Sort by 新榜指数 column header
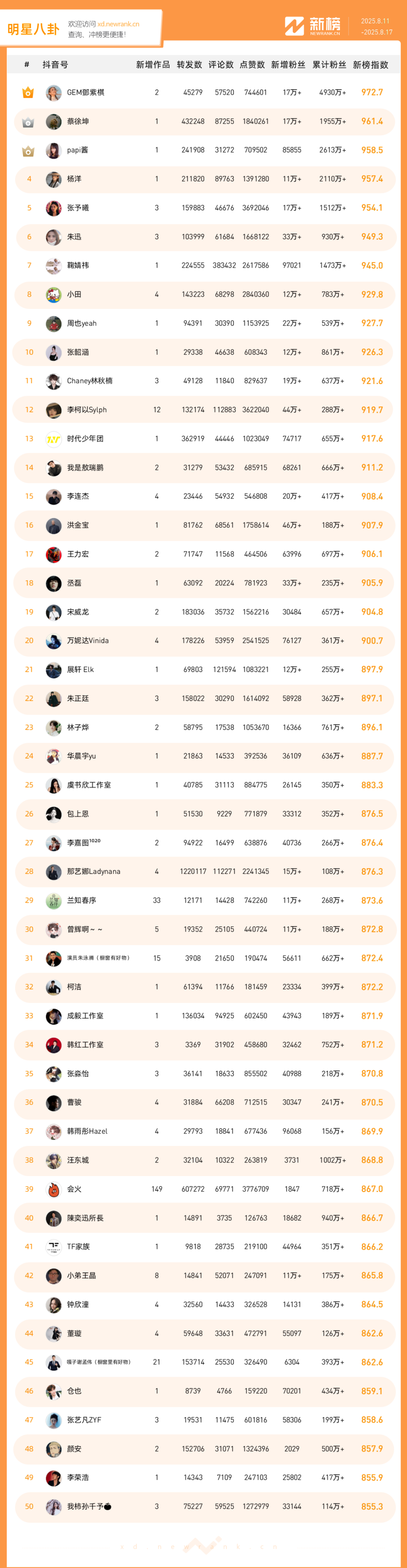The image size is (407, 1568). pos(370,65)
